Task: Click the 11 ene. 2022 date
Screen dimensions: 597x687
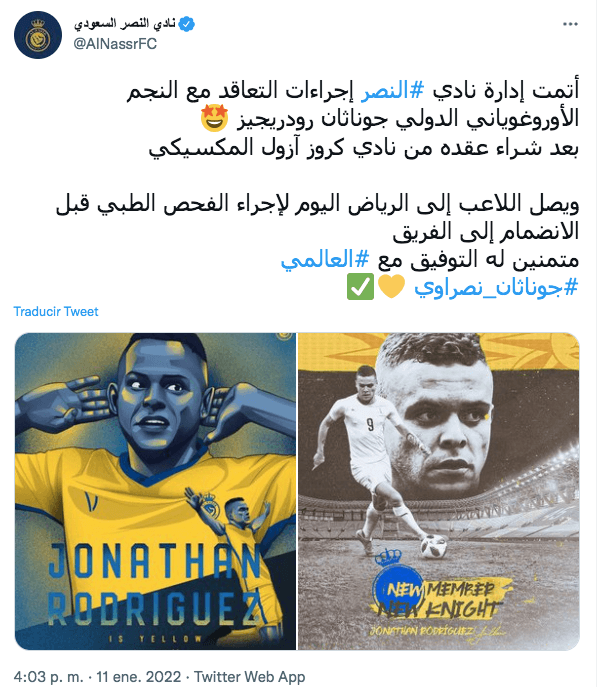Action: [x=139, y=676]
